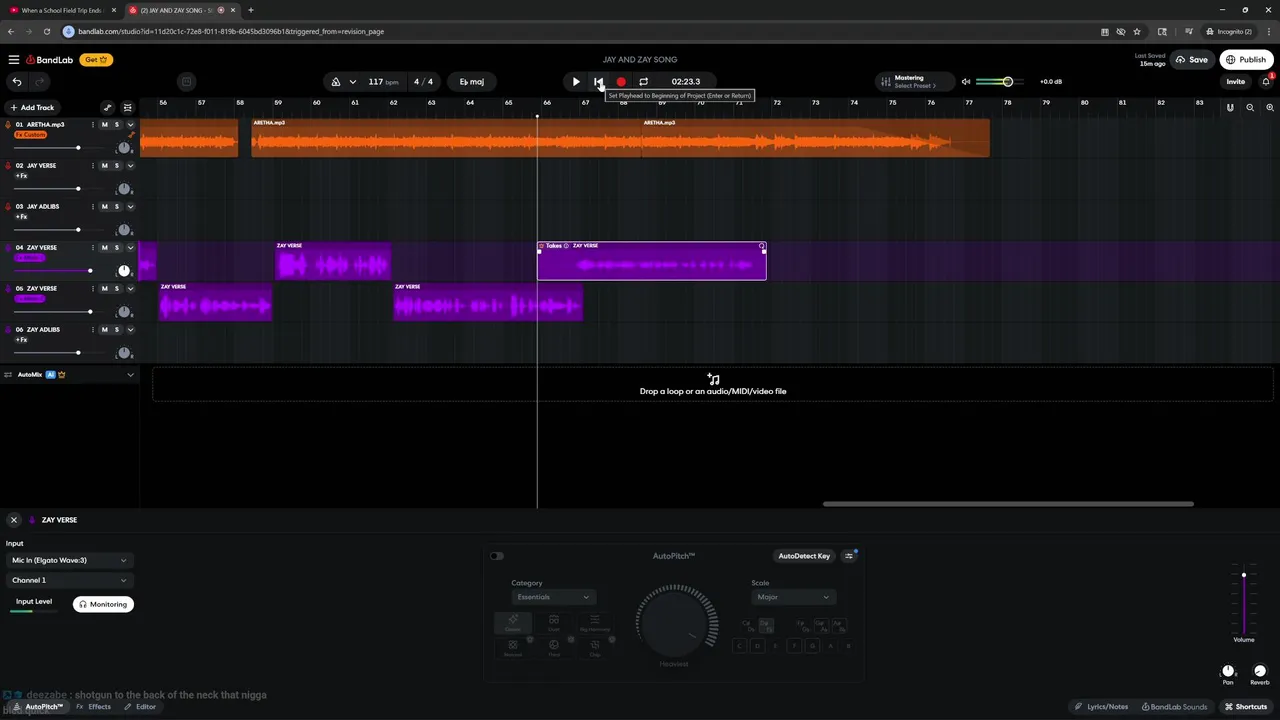Open the BandLab hamburger menu
1280x720 pixels.
click(14, 60)
